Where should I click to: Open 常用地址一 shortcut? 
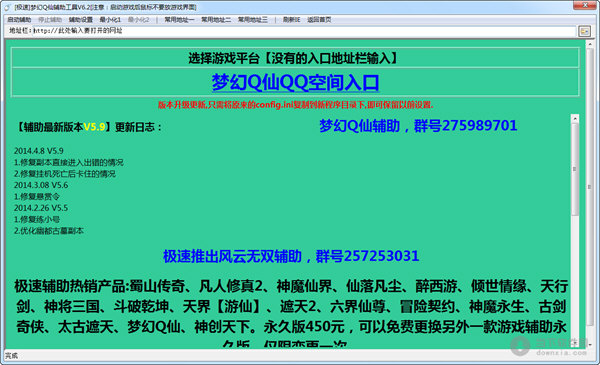[x=179, y=20]
